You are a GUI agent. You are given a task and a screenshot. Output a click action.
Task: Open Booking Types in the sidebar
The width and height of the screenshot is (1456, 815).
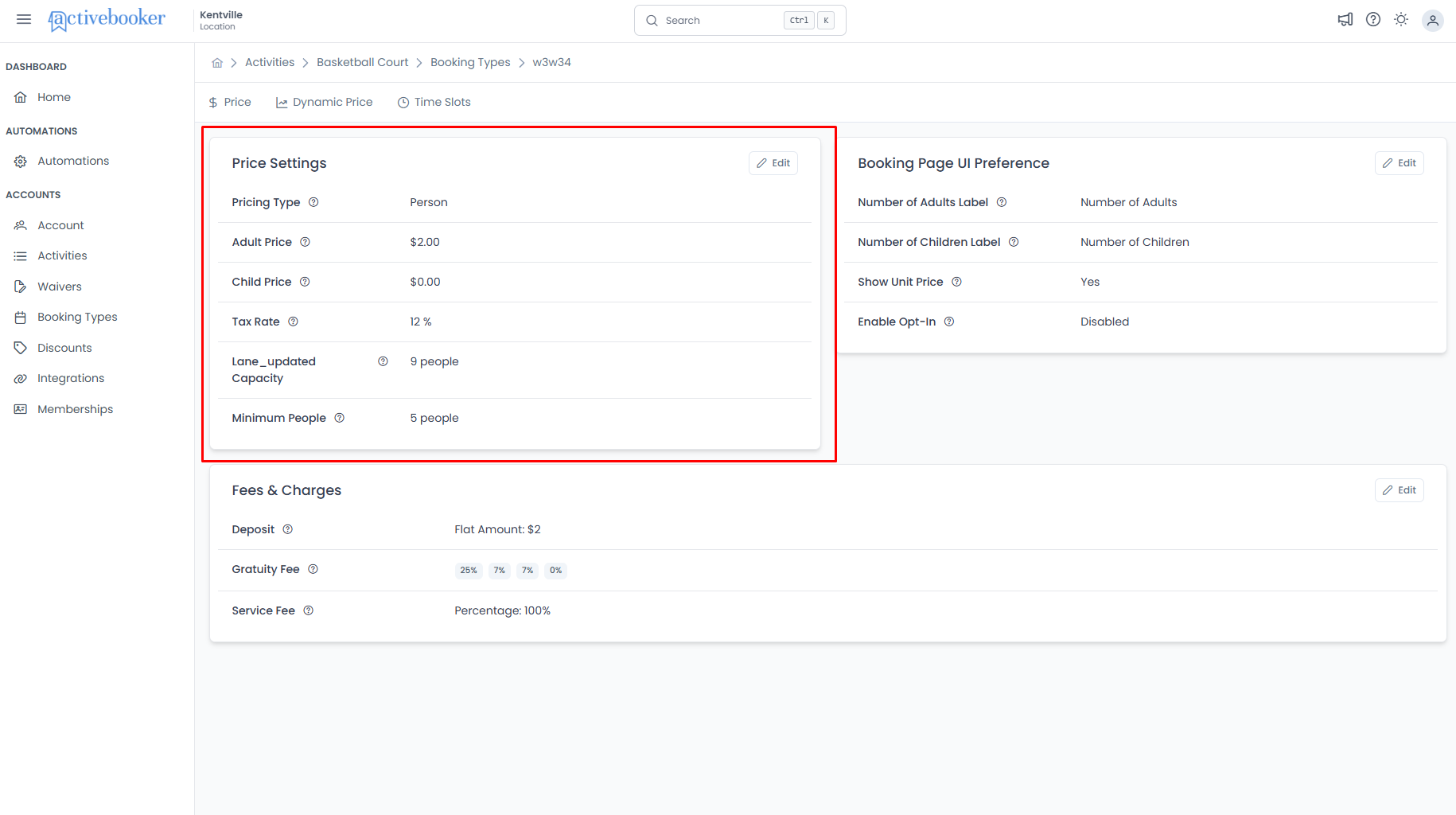77,317
